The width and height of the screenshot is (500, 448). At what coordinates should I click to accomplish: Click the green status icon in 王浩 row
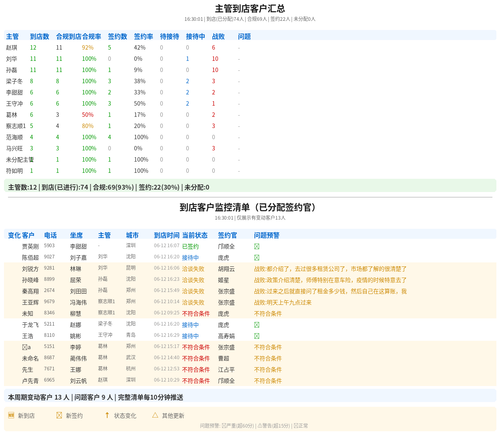[257, 336]
